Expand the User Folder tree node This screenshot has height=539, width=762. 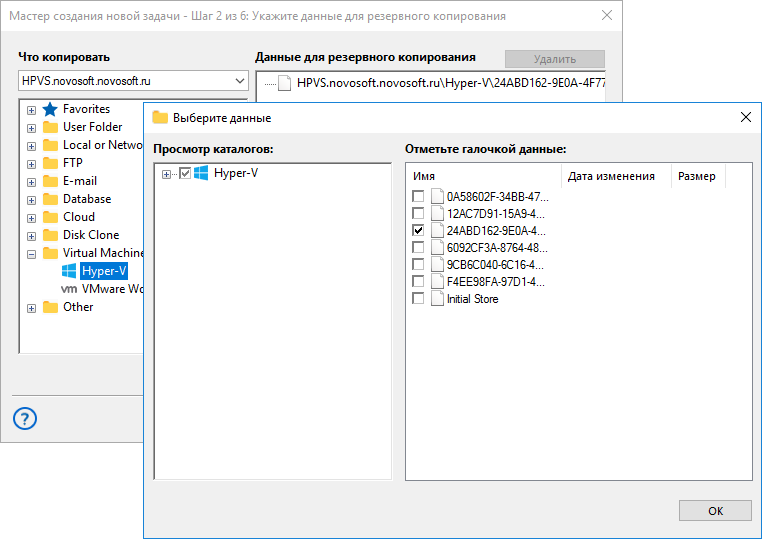point(32,128)
